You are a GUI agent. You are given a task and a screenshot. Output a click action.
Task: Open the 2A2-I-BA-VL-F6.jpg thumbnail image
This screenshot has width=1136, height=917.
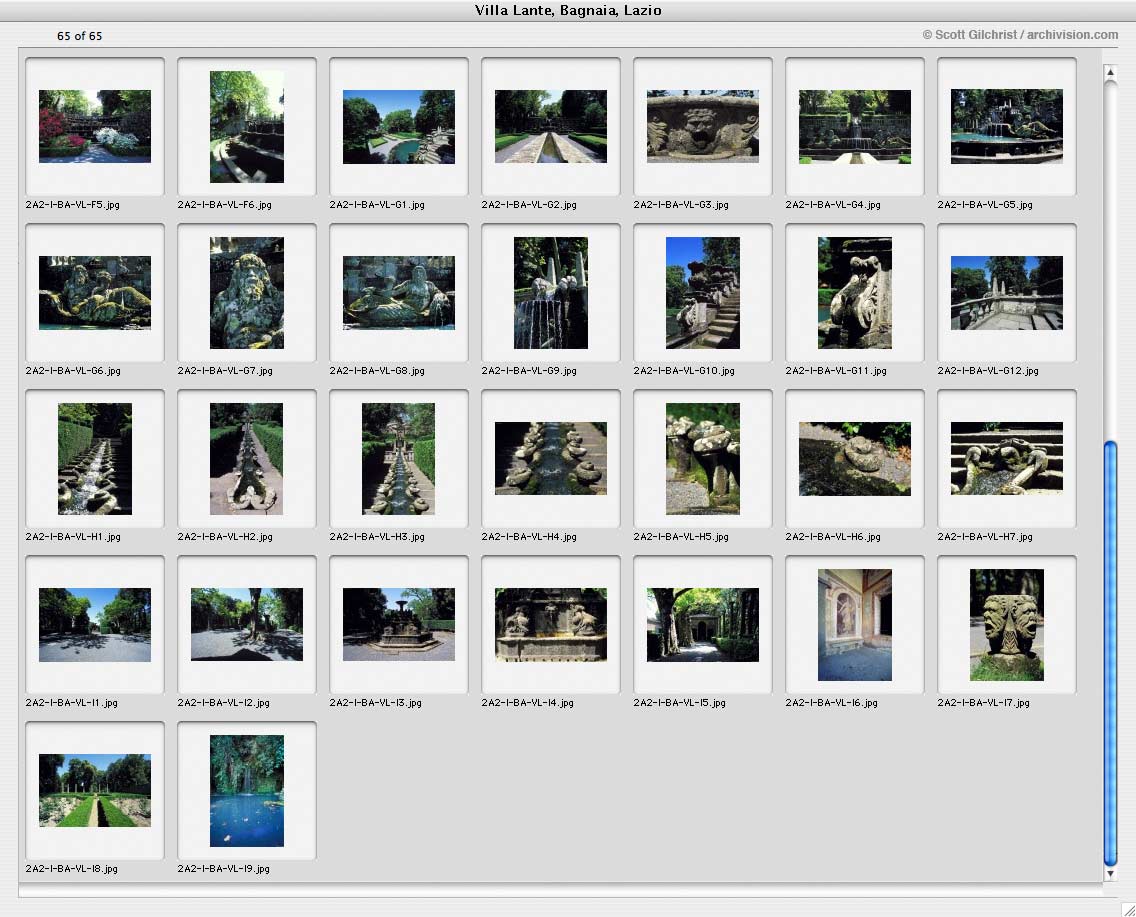pos(247,126)
